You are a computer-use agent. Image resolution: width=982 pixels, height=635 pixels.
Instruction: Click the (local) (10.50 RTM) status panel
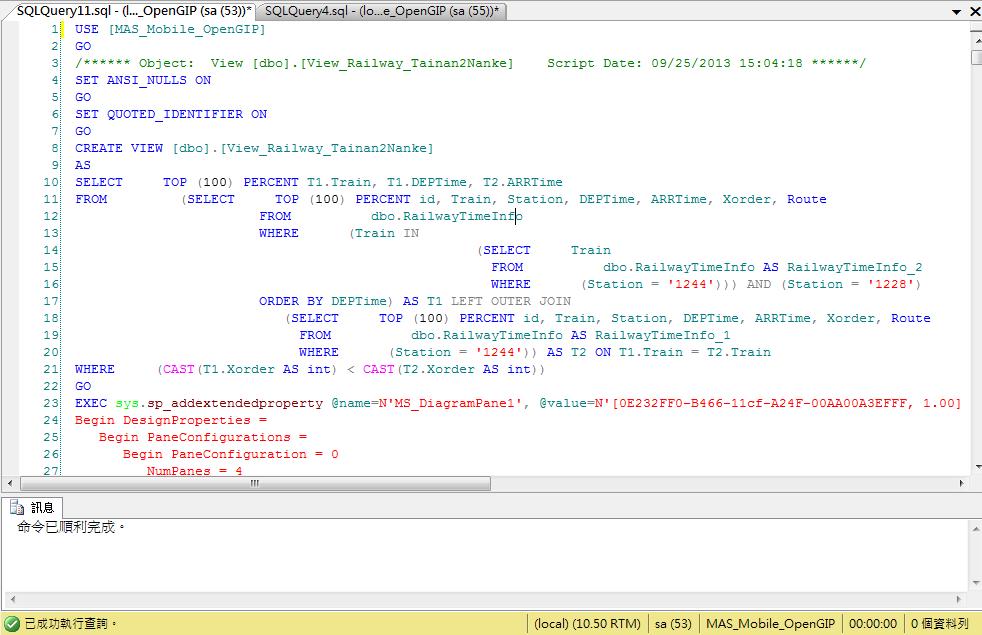[x=587, y=623]
